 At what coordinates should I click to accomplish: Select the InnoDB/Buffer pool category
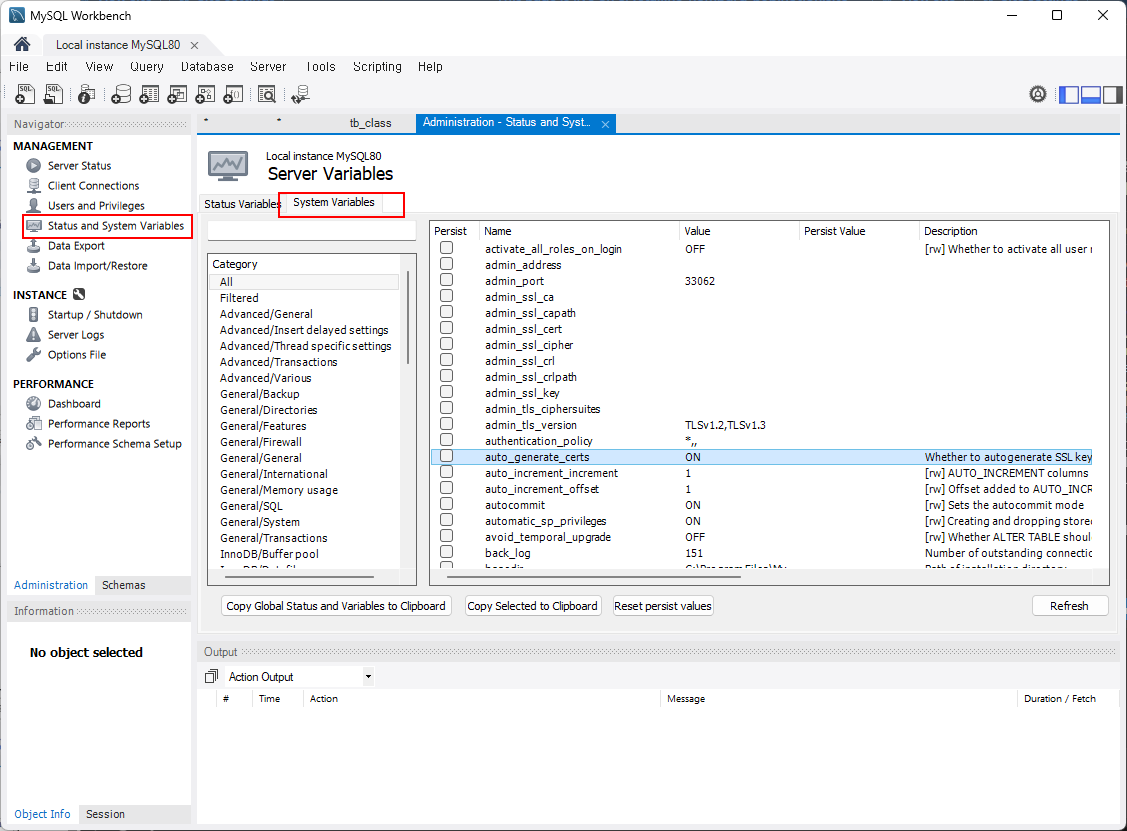coord(270,554)
